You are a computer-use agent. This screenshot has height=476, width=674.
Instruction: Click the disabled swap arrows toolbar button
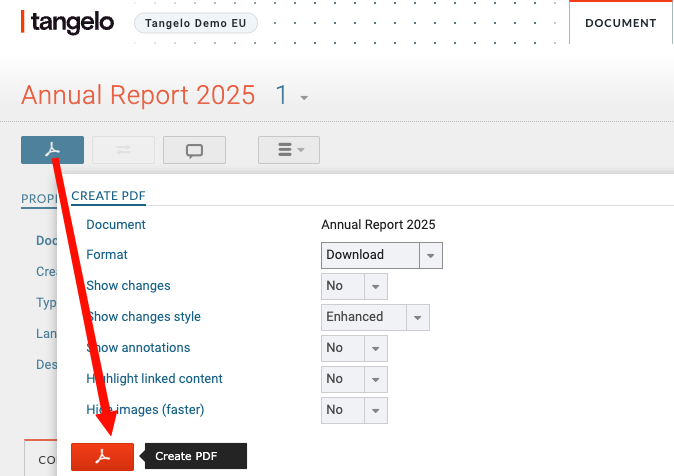(123, 150)
